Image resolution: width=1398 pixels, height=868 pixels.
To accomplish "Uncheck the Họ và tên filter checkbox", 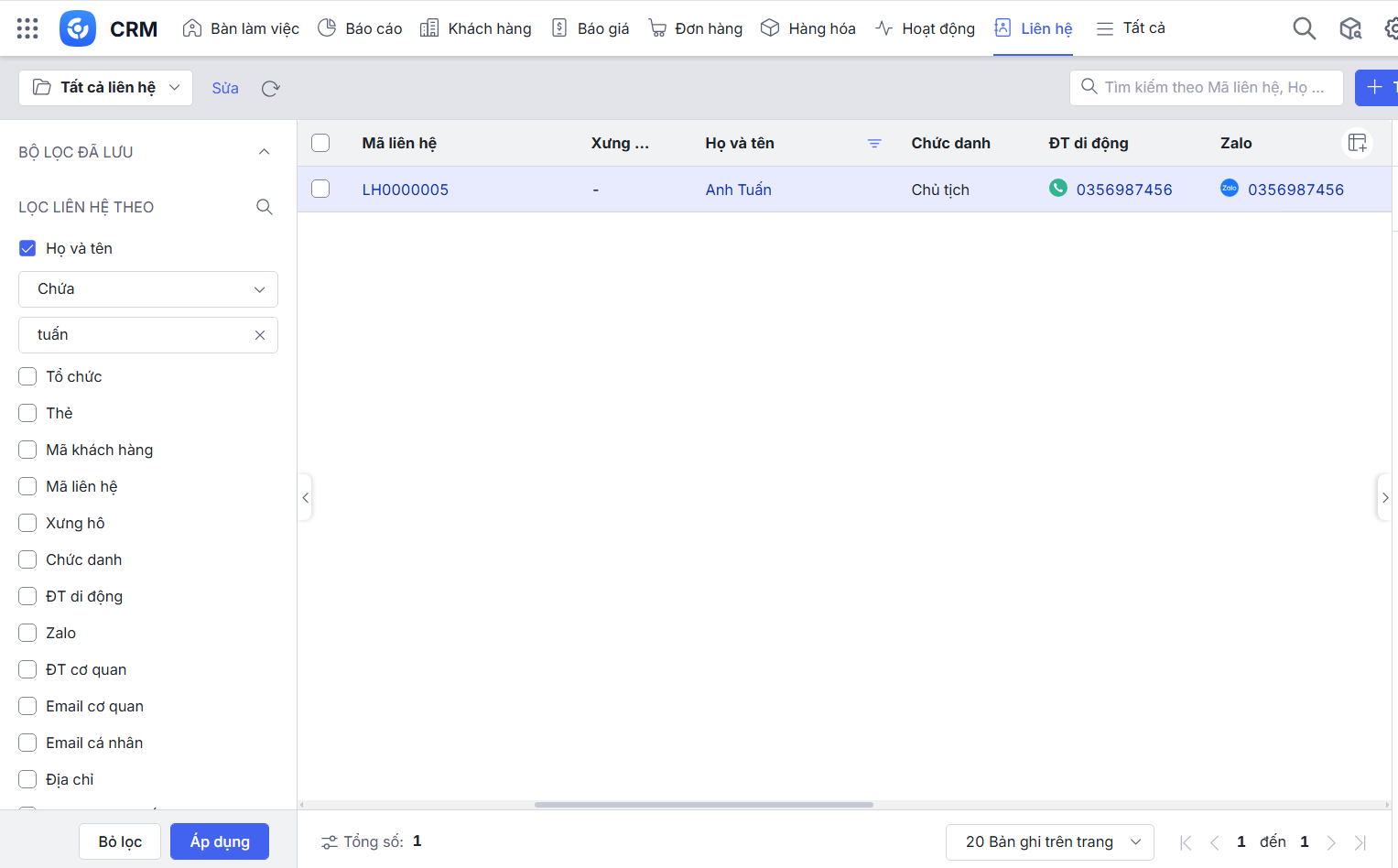I will click(x=27, y=248).
